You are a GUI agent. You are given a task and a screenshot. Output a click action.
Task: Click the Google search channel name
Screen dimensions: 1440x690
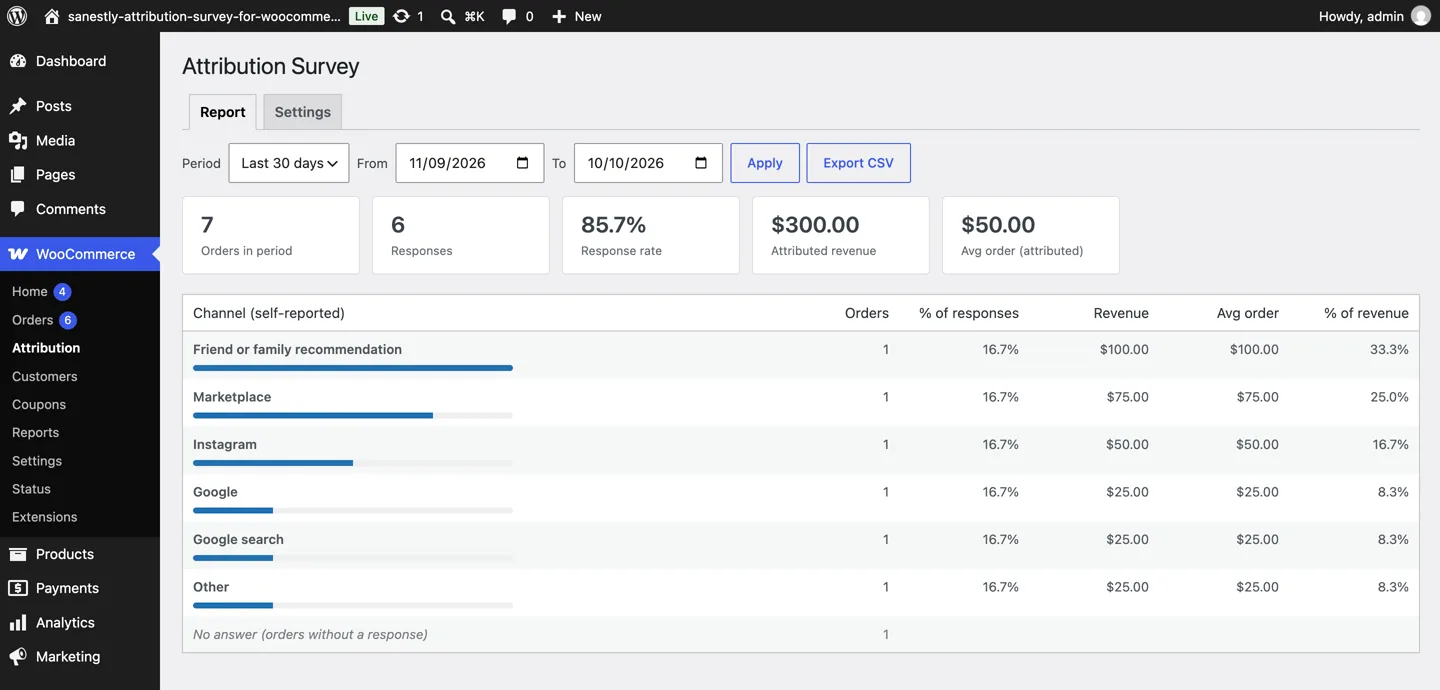click(x=238, y=539)
